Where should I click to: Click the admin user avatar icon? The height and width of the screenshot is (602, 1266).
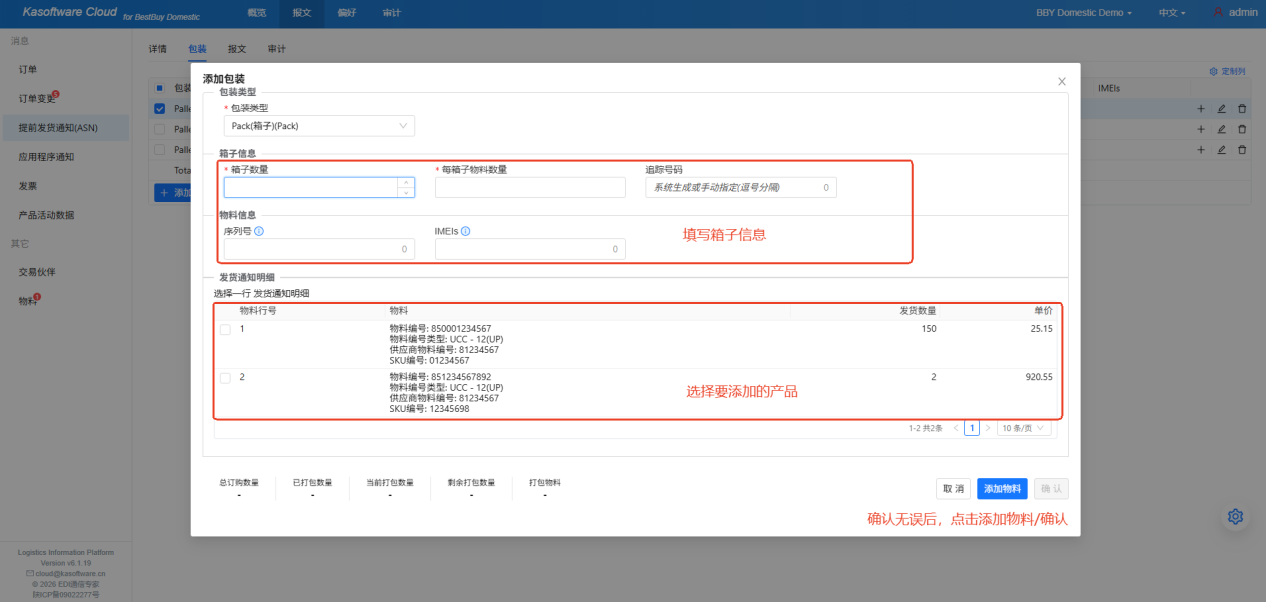[1218, 13]
